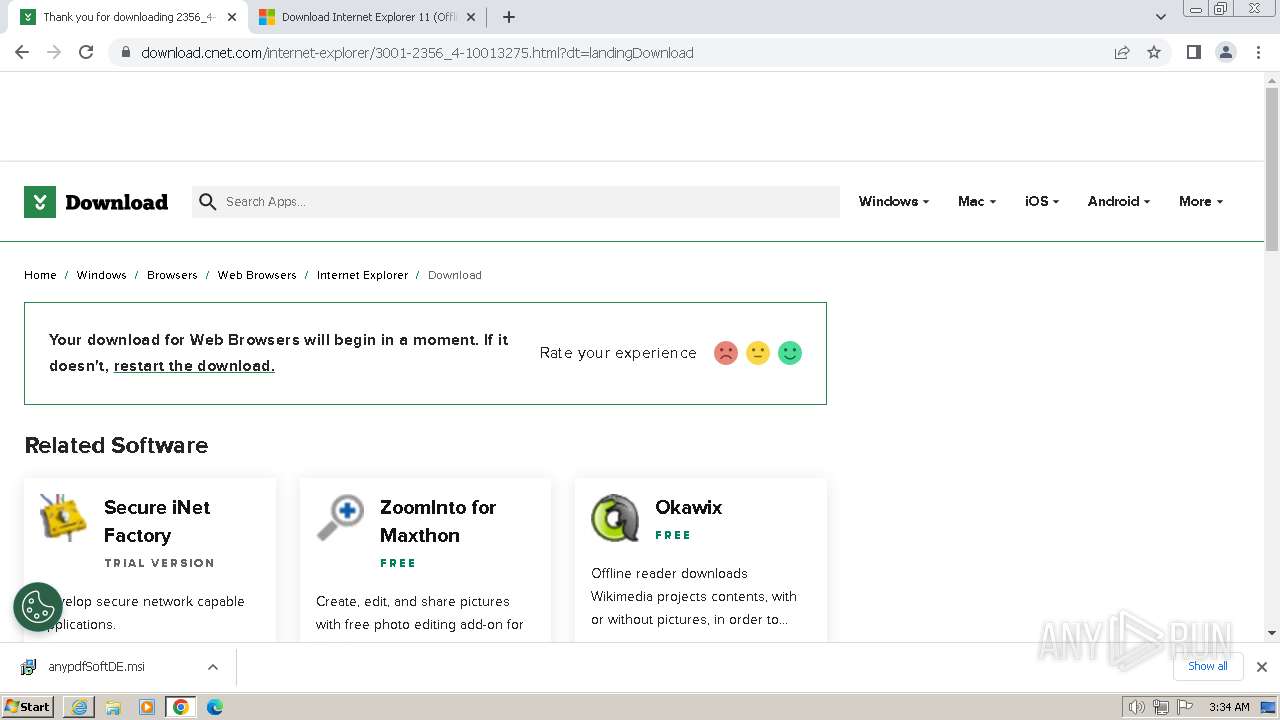Click the address bar URL
The width and height of the screenshot is (1280, 720).
tap(417, 53)
